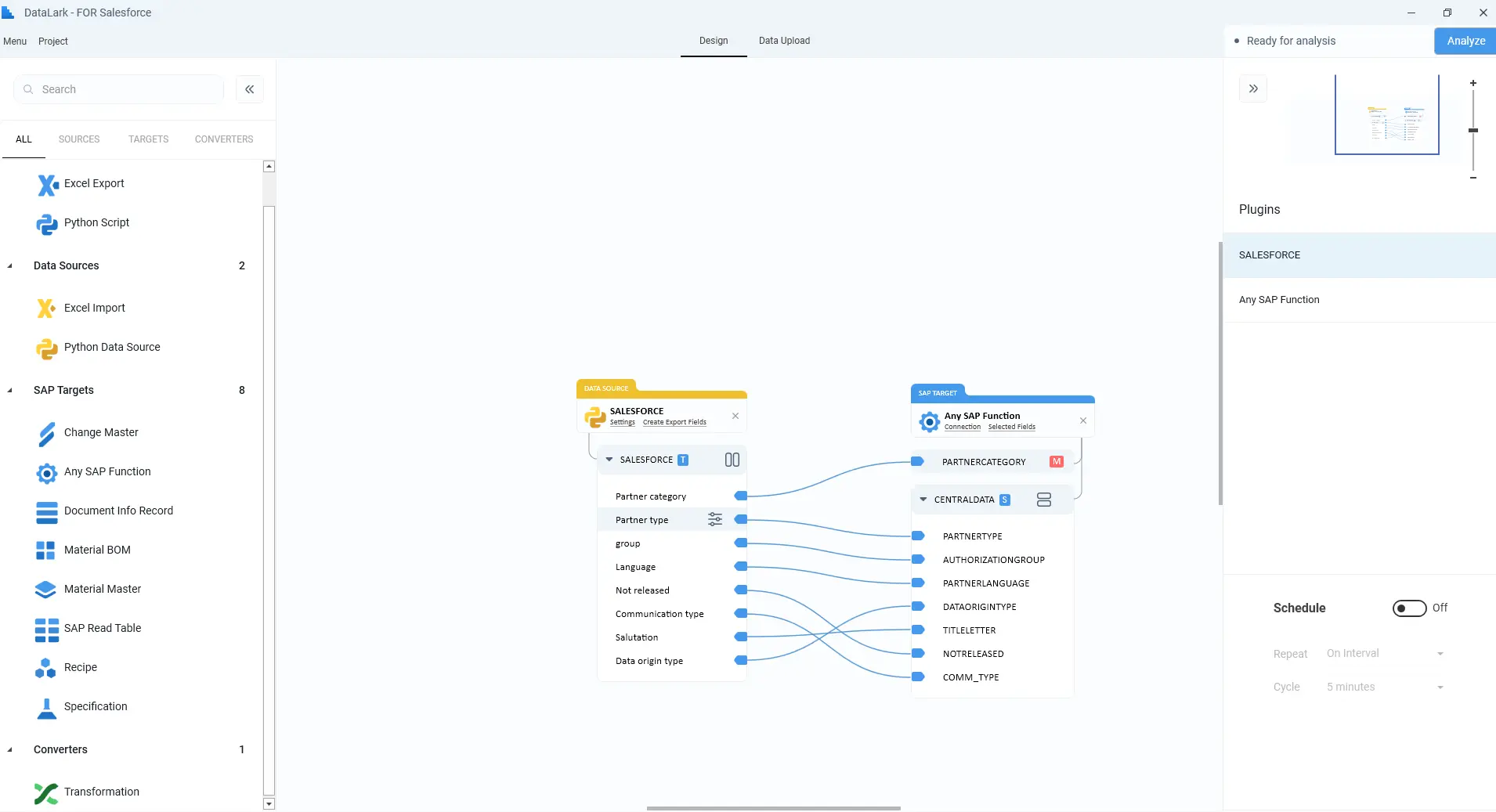Image resolution: width=1496 pixels, height=812 pixels.
Task: Click the plugin Search field
Action: [119, 89]
